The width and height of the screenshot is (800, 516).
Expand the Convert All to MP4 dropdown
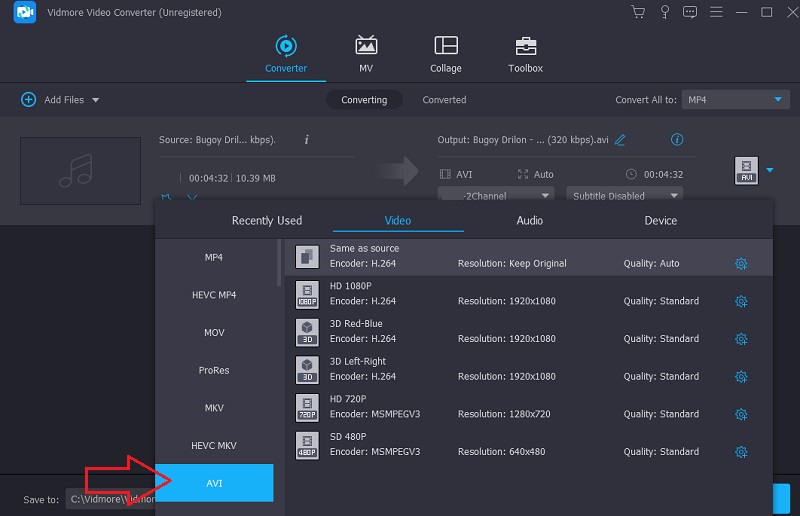(736, 100)
